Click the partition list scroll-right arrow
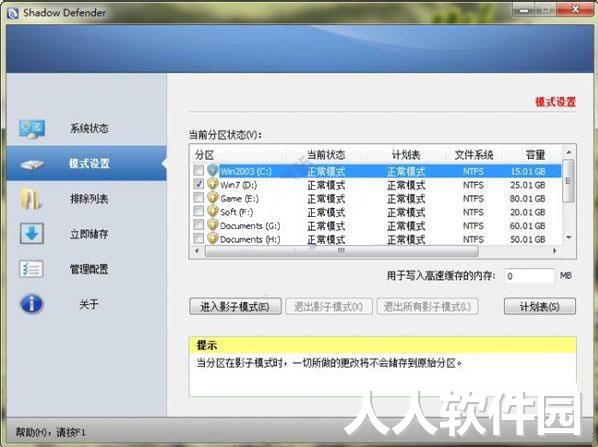 [555, 251]
